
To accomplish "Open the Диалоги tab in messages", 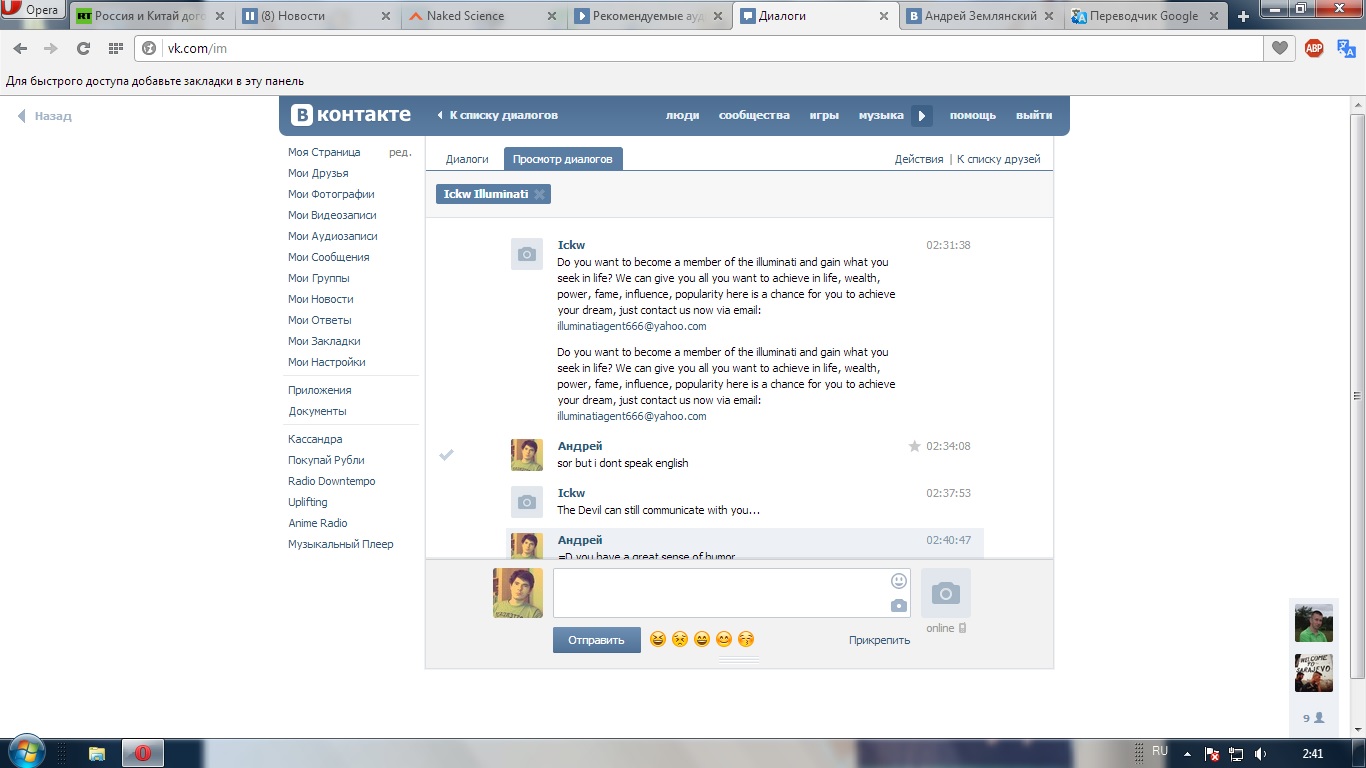I will pyautogui.click(x=467, y=159).
